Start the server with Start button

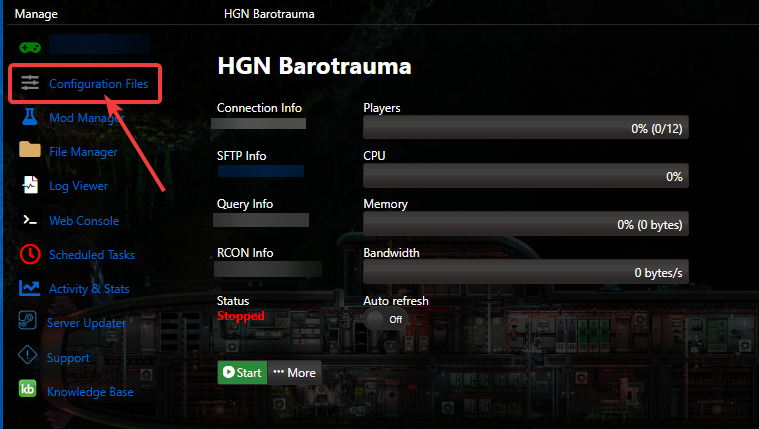pos(242,372)
